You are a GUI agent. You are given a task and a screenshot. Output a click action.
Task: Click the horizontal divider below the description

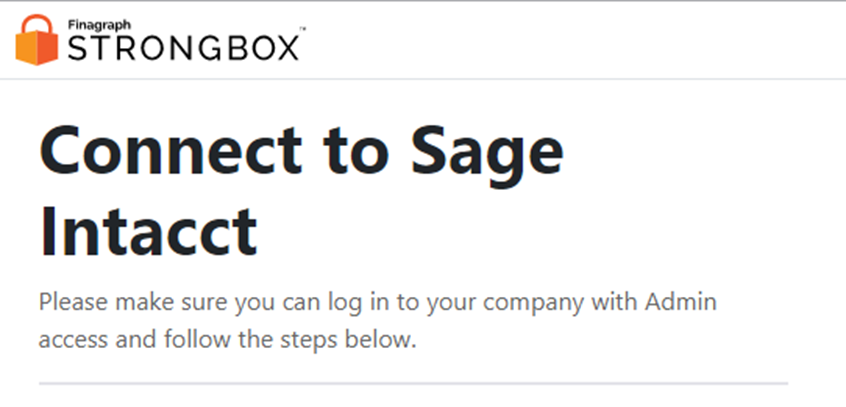[413, 384]
